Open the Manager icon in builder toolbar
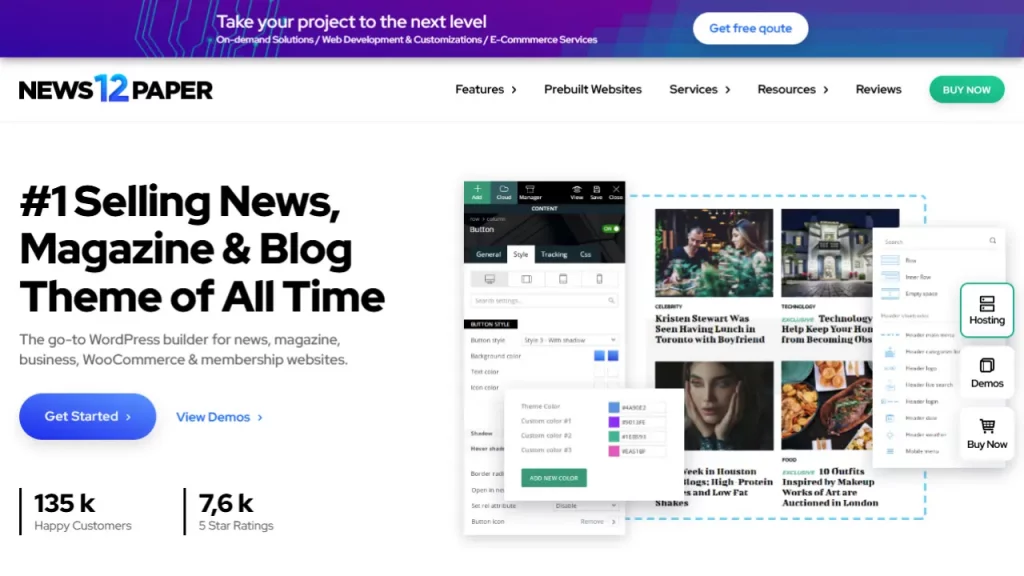 pyautogui.click(x=530, y=191)
